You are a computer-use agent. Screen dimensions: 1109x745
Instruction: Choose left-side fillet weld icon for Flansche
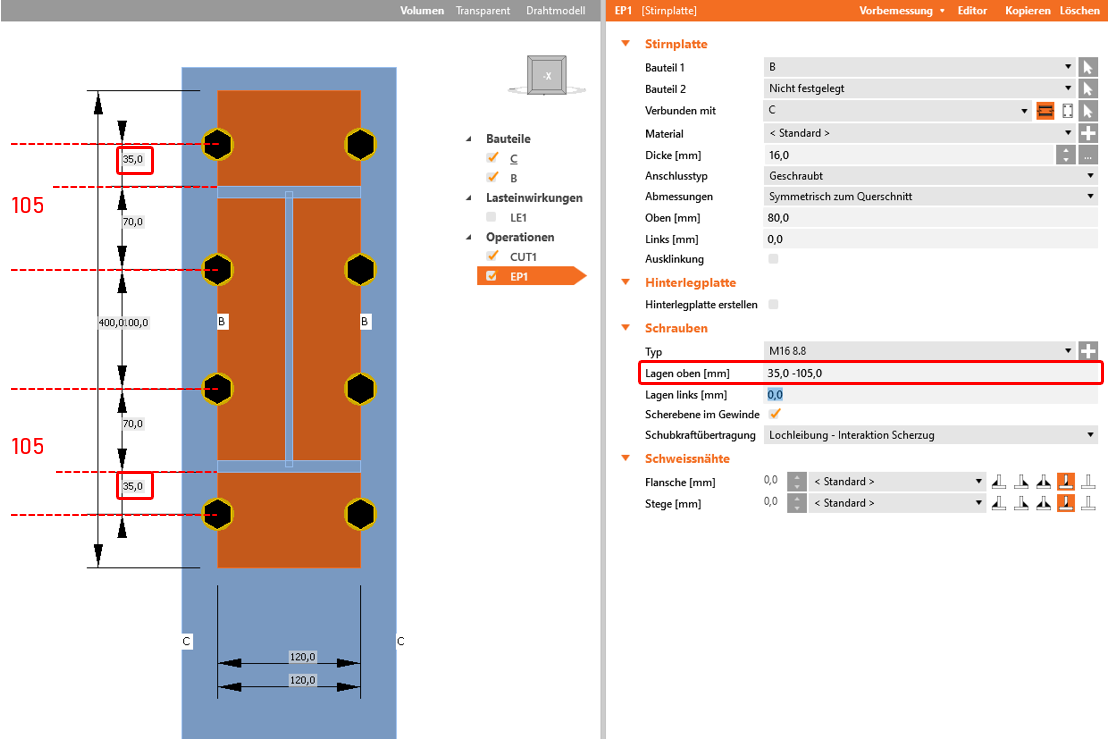point(999,482)
